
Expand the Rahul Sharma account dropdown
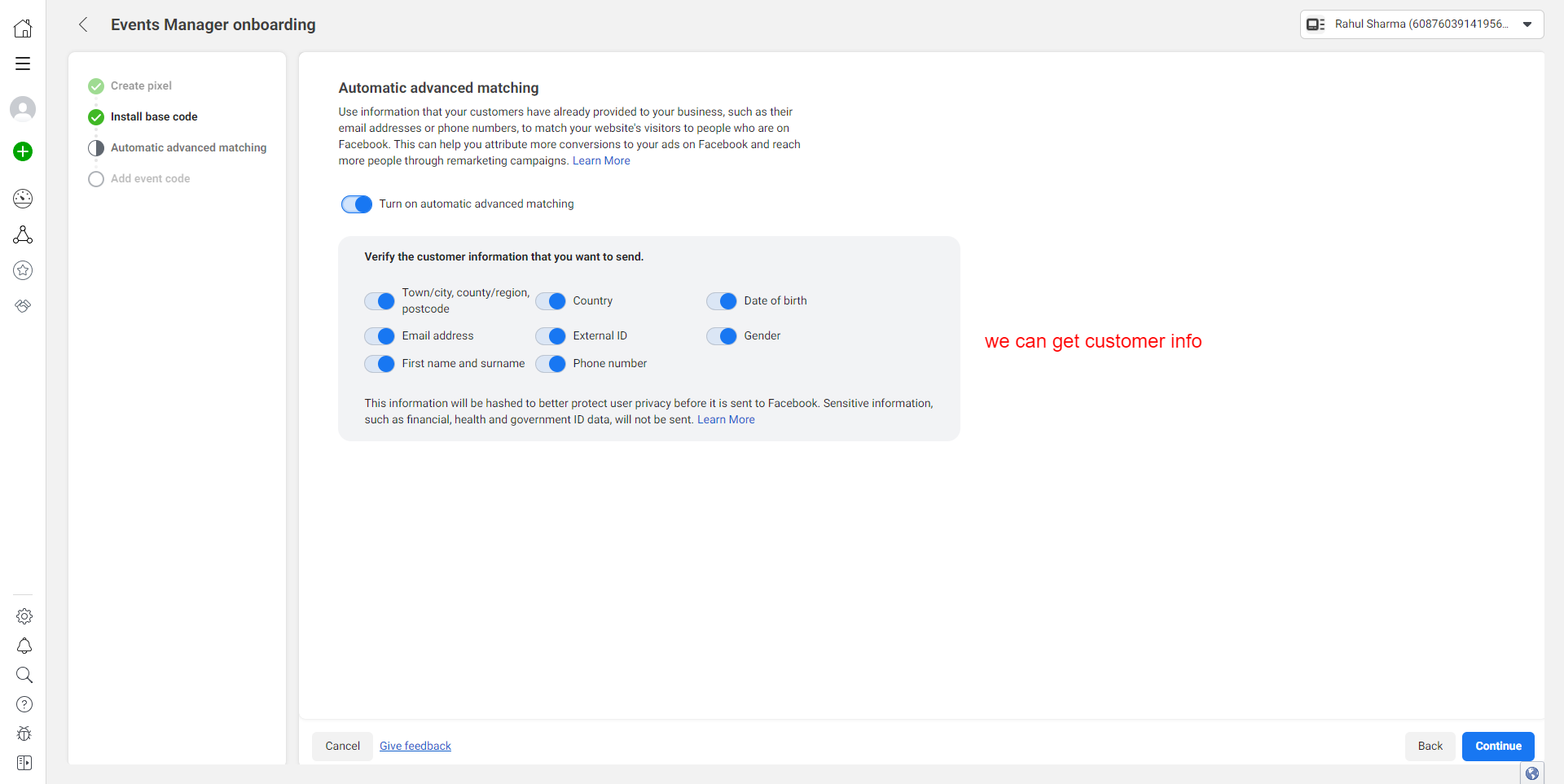[1421, 24]
